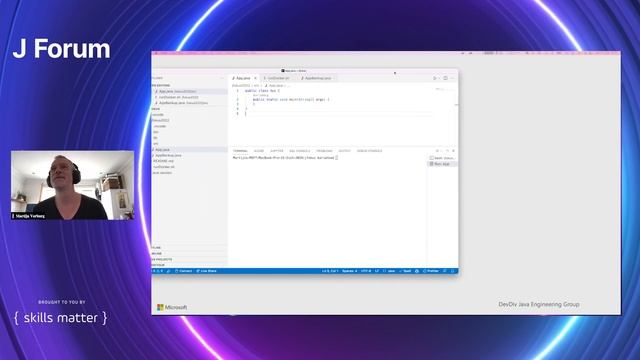
Task: Split the editor with the layout icon
Action: 445,78
